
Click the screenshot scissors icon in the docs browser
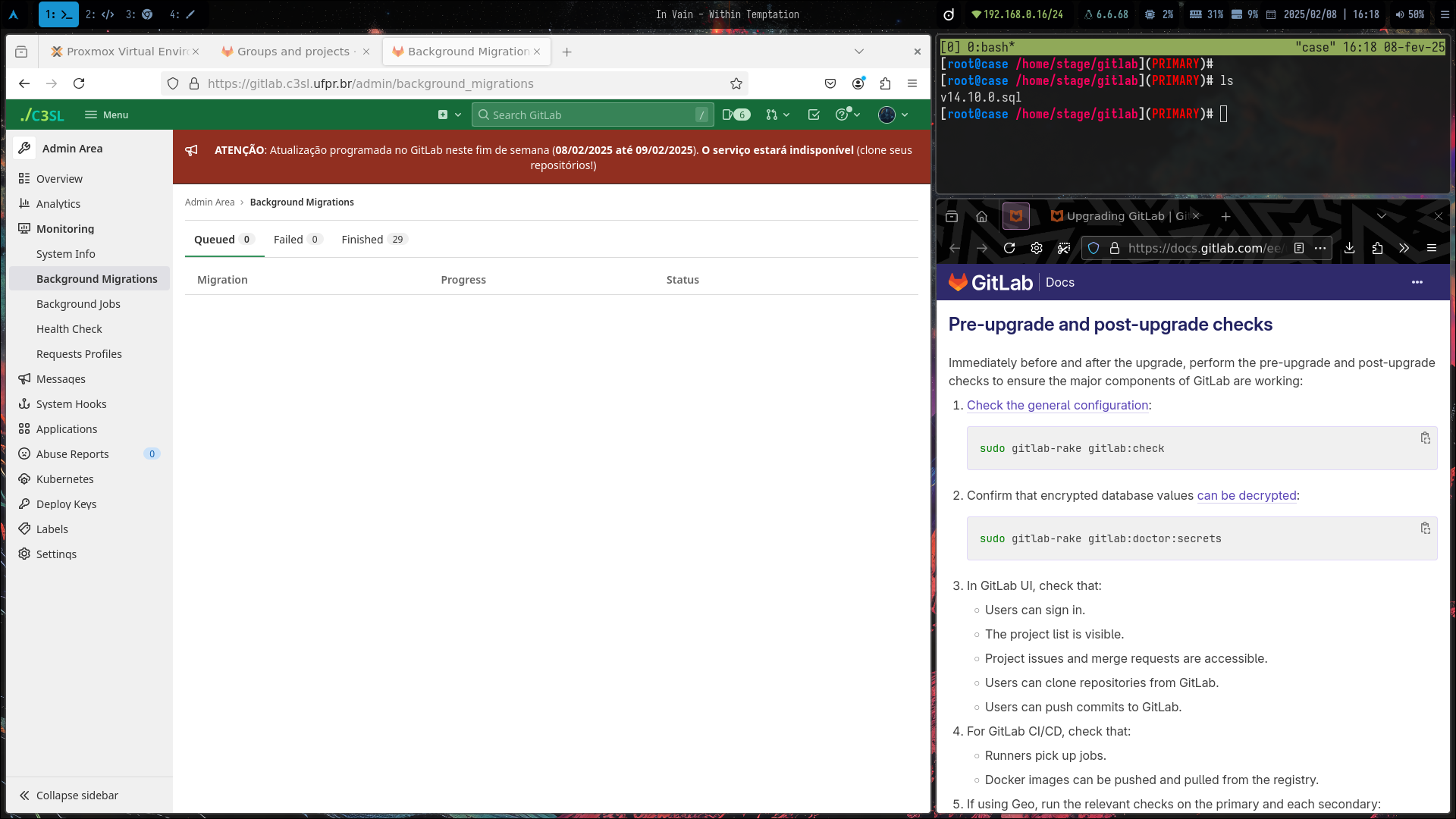[1064, 248]
